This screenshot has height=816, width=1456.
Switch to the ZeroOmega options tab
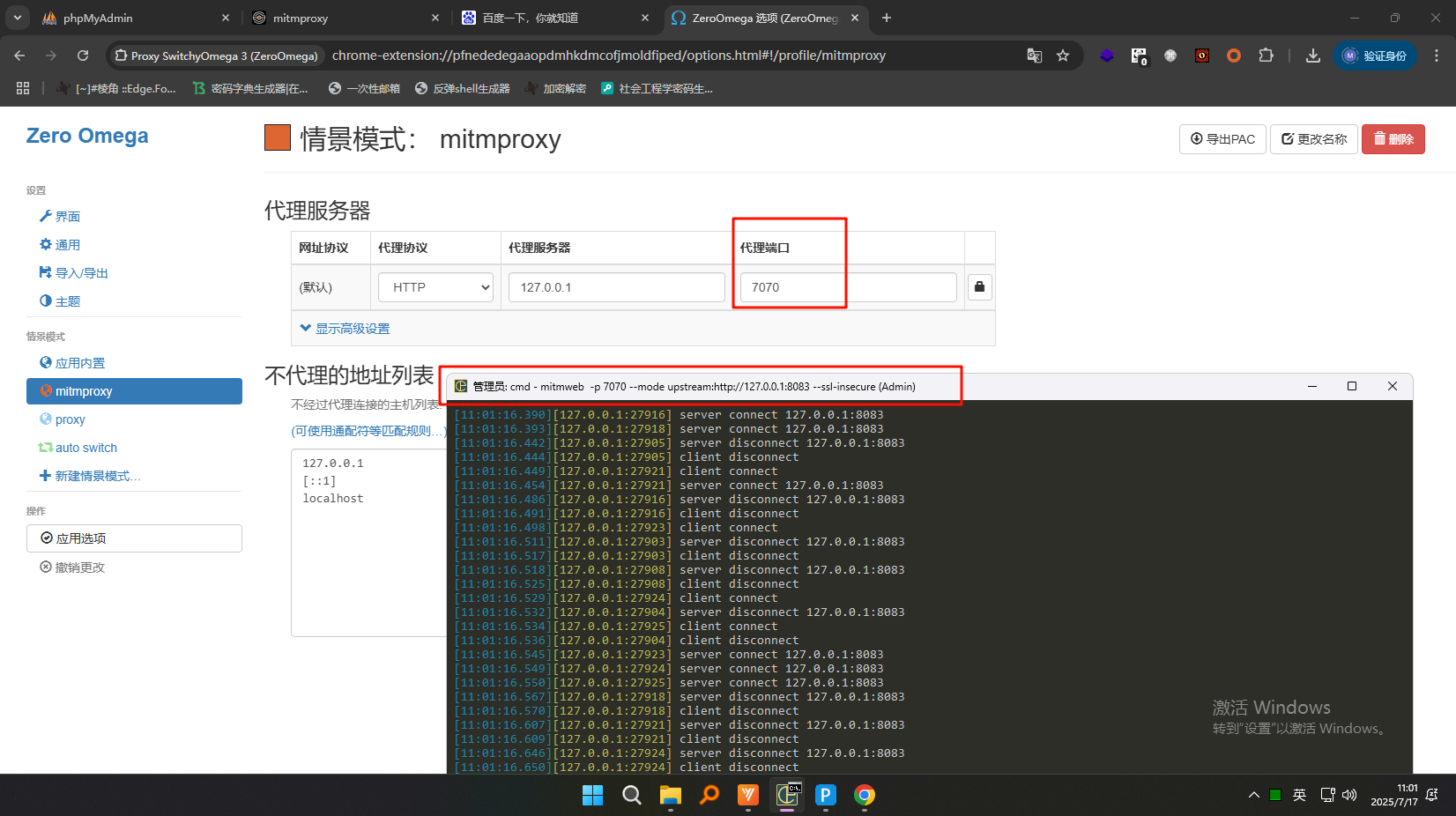pyautogui.click(x=764, y=18)
